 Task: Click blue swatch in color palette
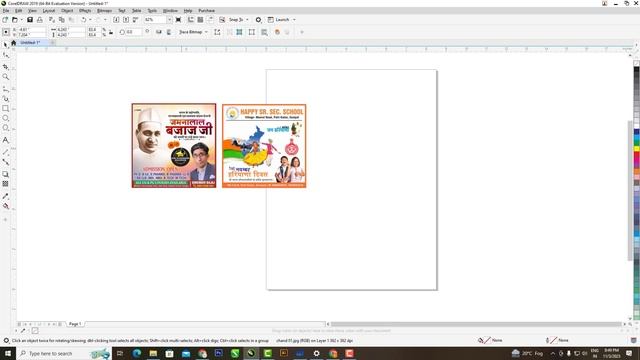(x=636, y=132)
